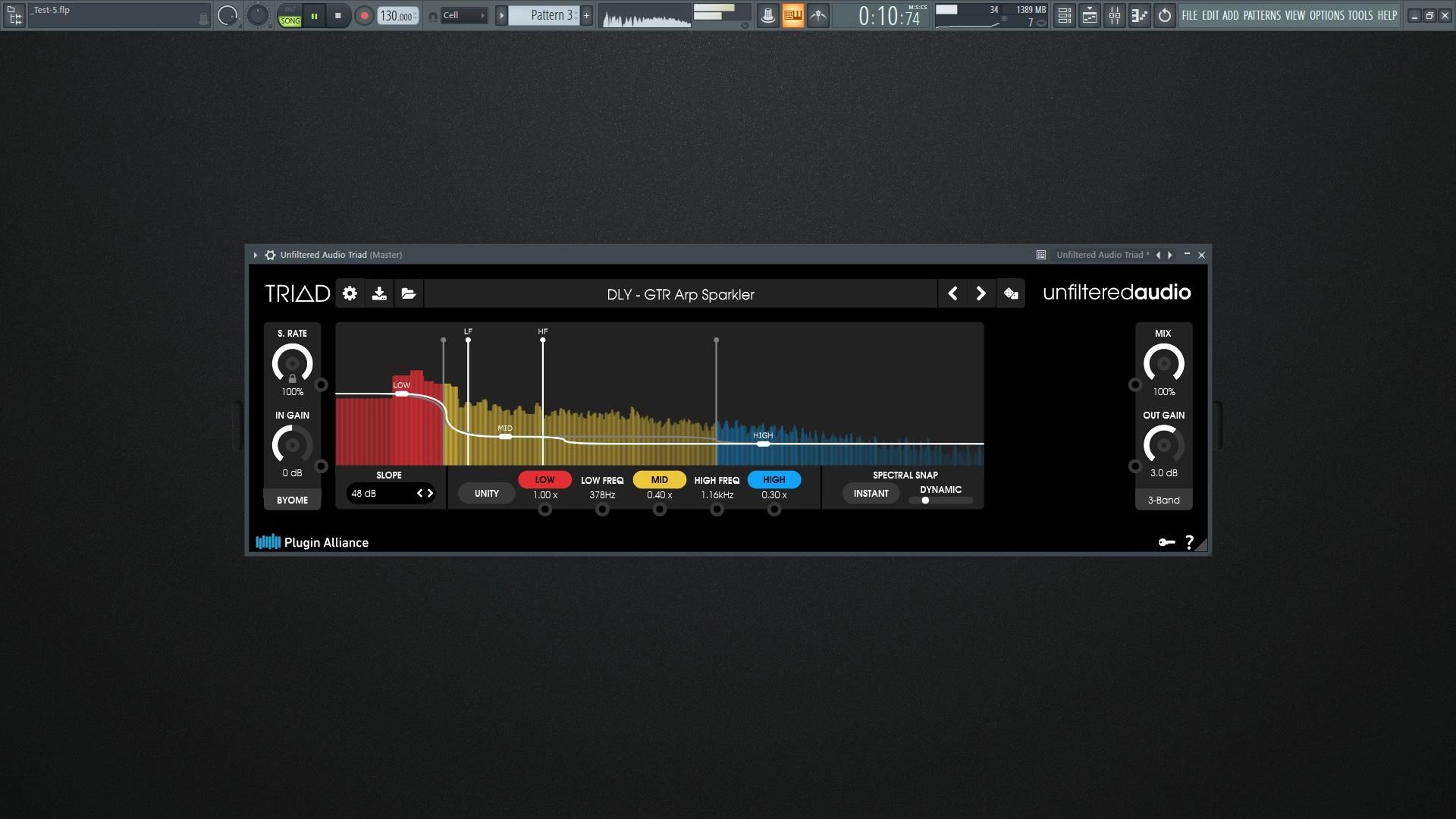Click the countdown before recording icon
Screen dimensions: 1456x819
pyautogui.click(x=818, y=15)
